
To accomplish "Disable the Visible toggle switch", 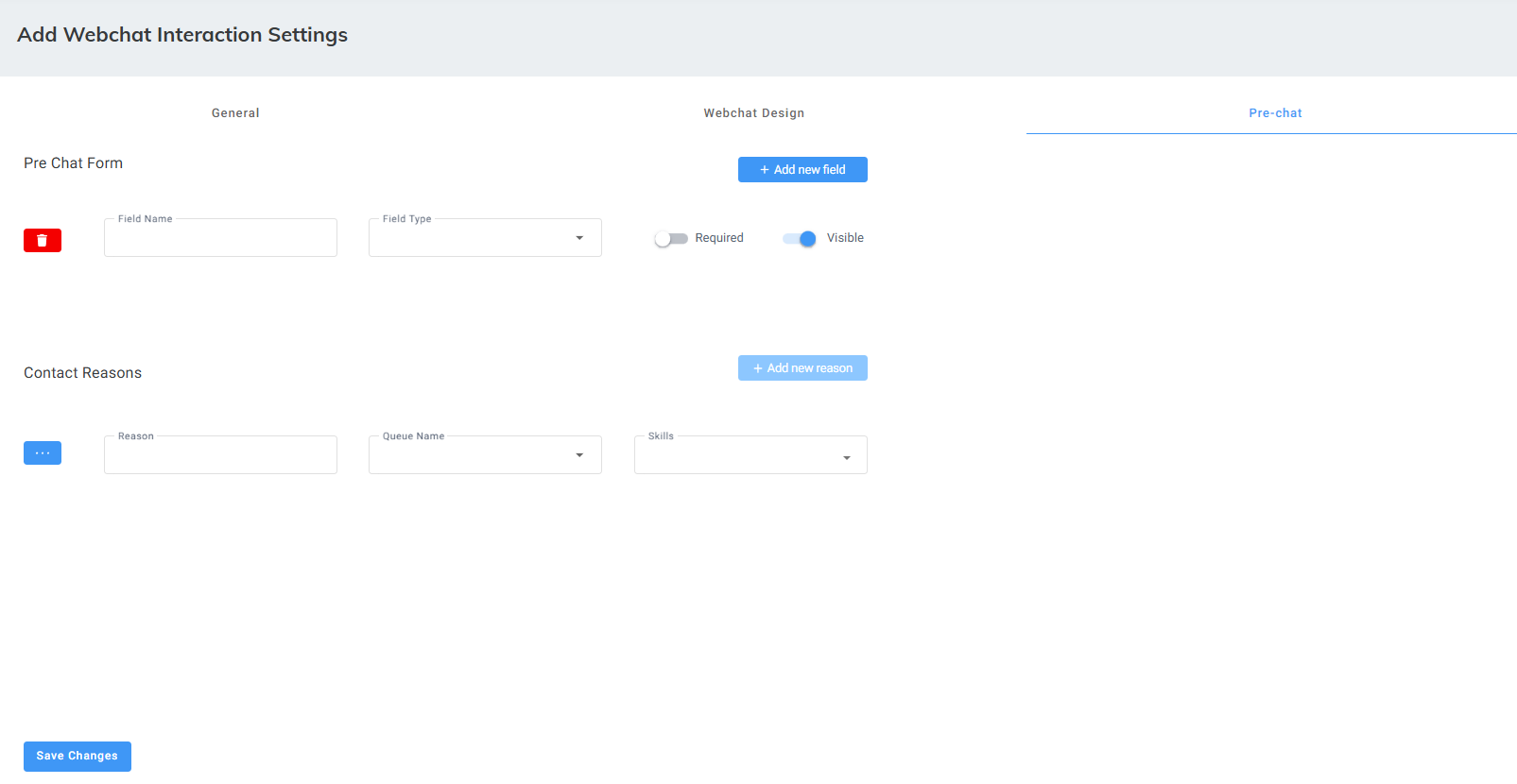I will click(800, 239).
